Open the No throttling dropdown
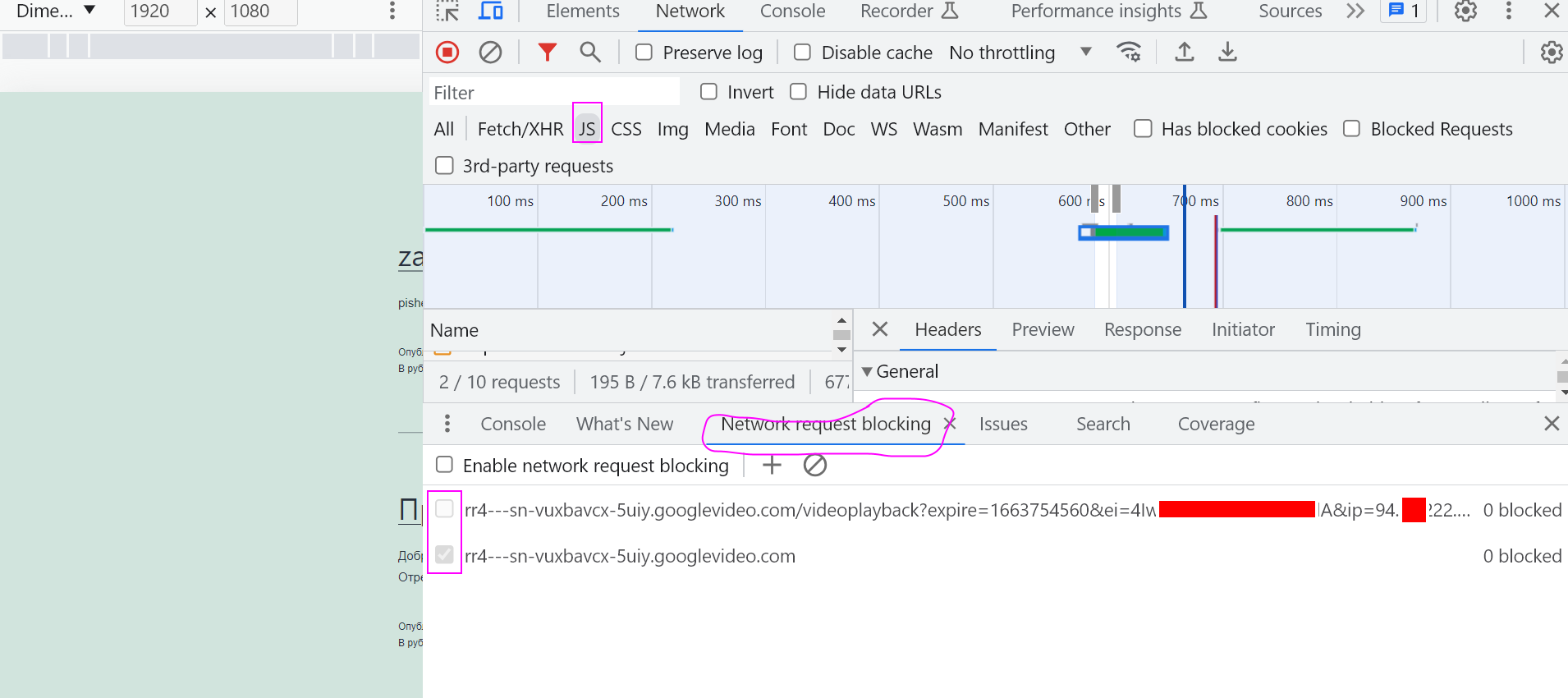The image size is (1568, 698). (x=1020, y=53)
